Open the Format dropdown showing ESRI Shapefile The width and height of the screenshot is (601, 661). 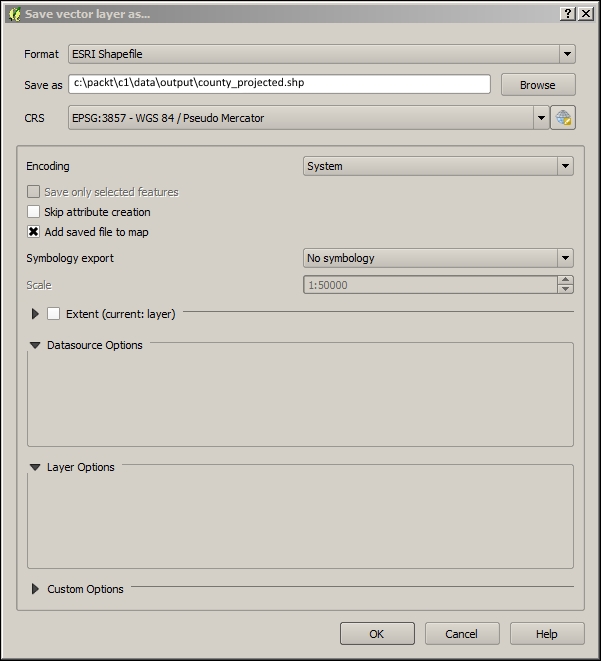click(x=322, y=54)
